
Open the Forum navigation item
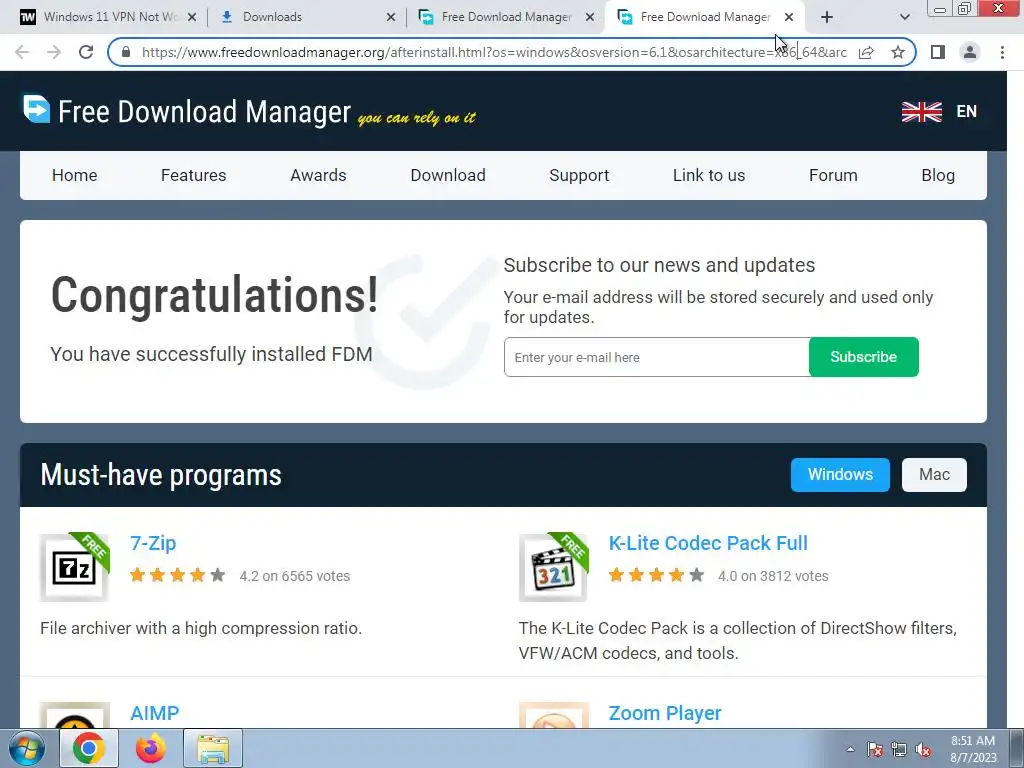pyautogui.click(x=833, y=176)
